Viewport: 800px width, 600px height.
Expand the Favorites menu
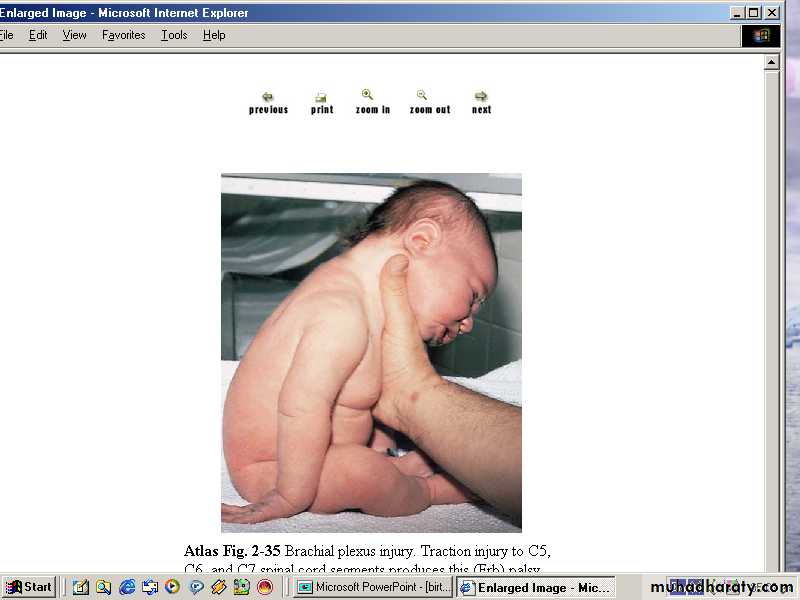(123, 35)
